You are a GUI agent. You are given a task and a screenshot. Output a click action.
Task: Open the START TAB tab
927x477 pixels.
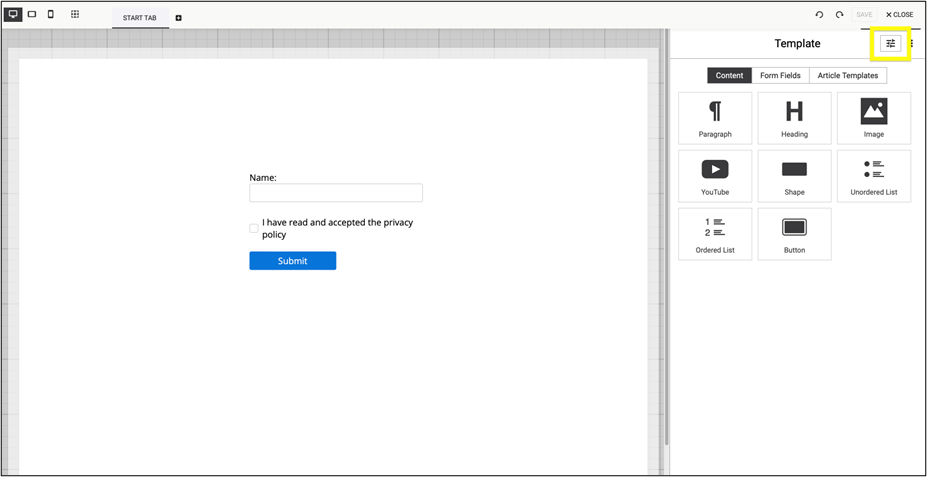[x=140, y=18]
